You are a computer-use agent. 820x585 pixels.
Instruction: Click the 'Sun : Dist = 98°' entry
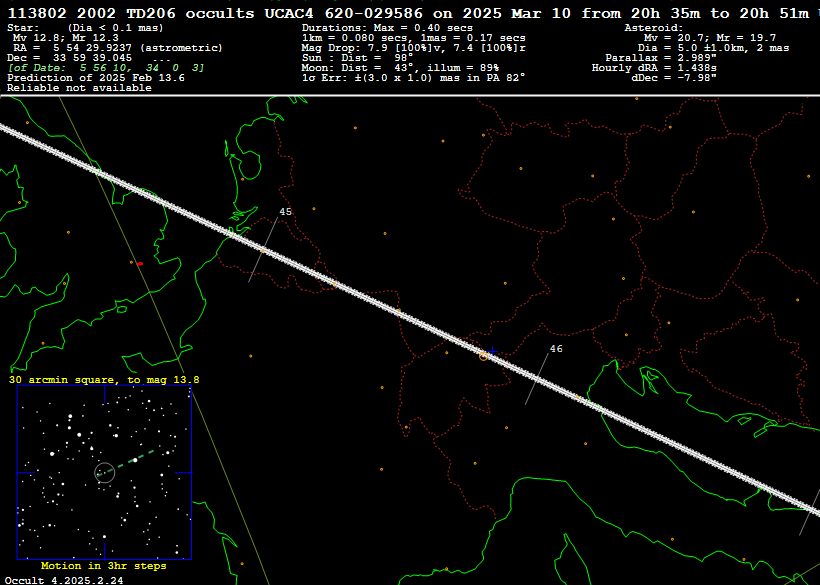pyautogui.click(x=358, y=58)
